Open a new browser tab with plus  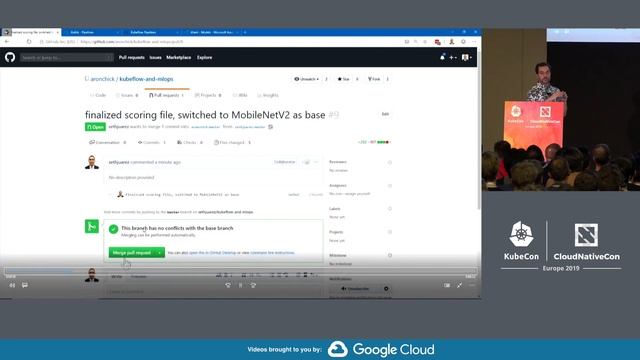245,32
